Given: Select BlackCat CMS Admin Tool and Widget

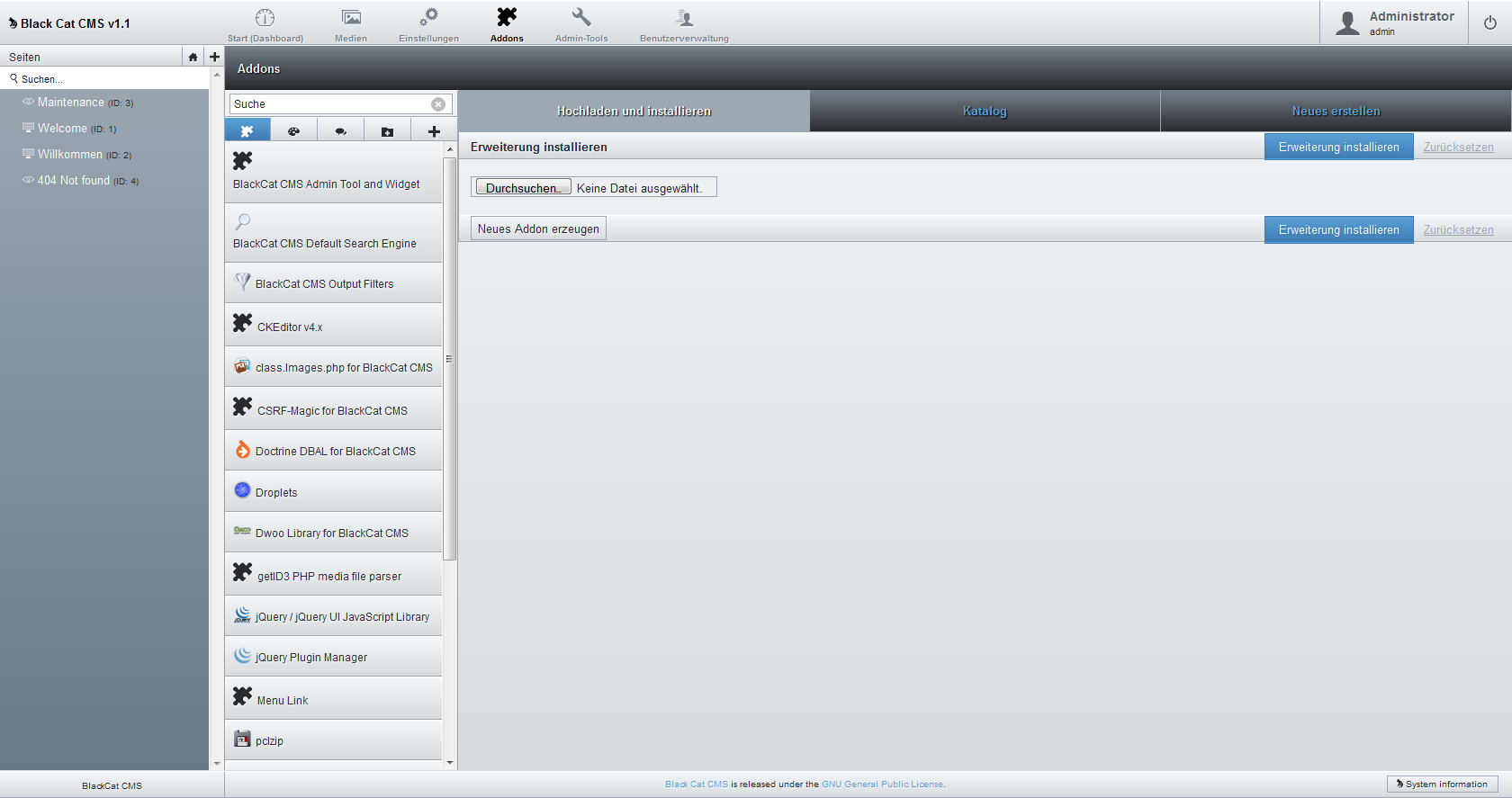Looking at the screenshot, I should click(x=333, y=174).
